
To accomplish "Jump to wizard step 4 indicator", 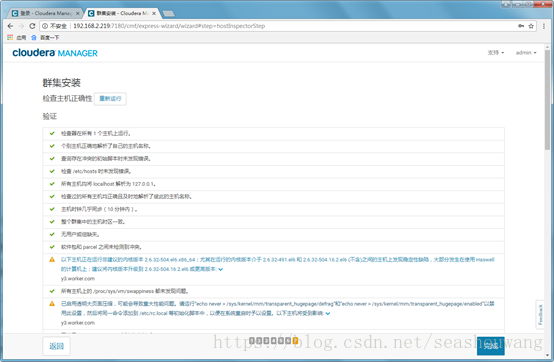I will coord(273,340).
